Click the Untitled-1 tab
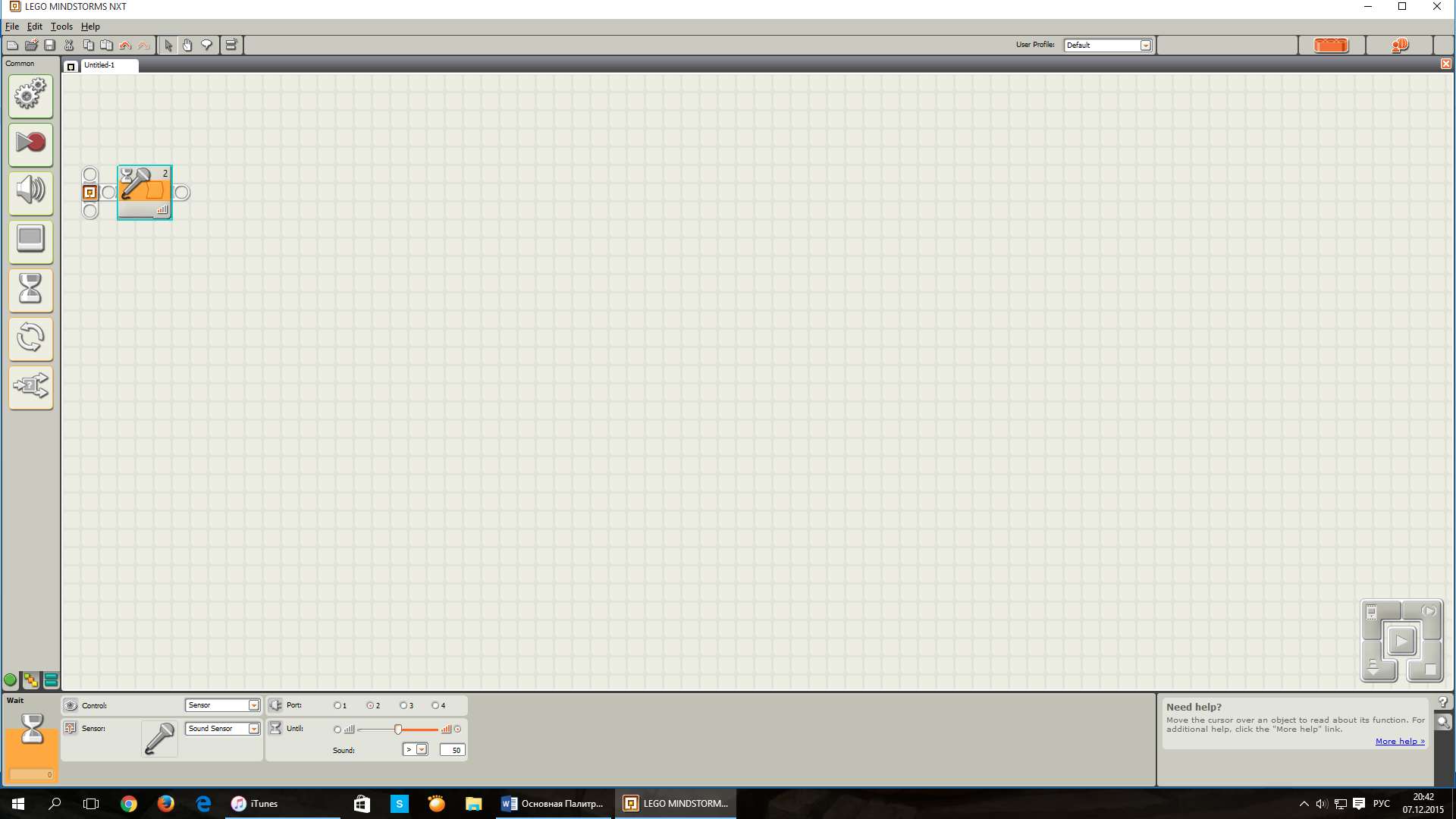 point(99,65)
